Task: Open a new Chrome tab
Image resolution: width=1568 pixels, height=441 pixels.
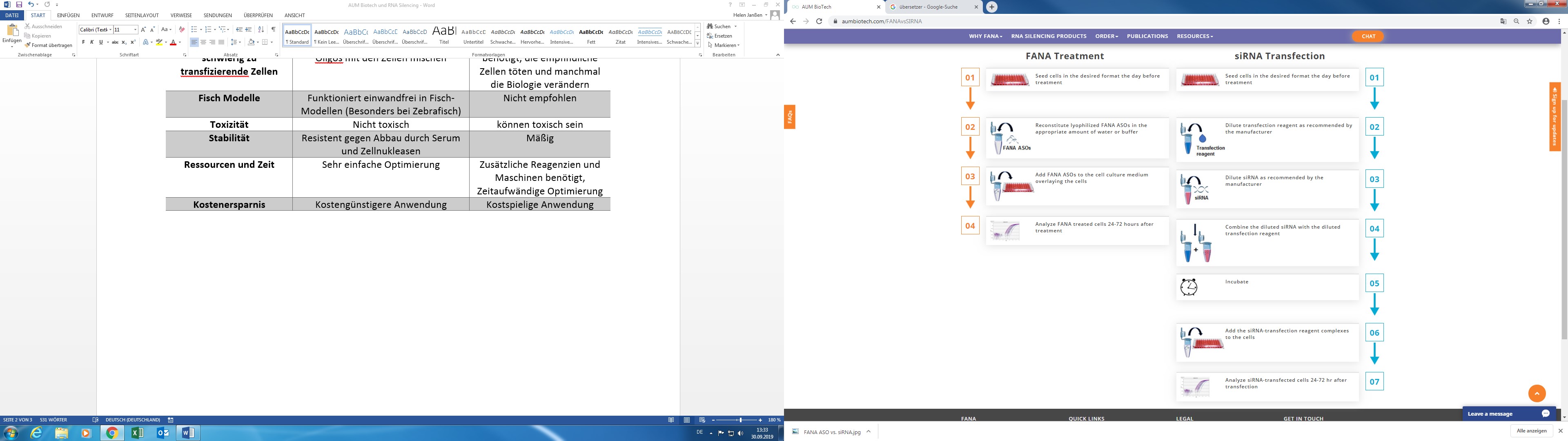Action: (x=991, y=7)
